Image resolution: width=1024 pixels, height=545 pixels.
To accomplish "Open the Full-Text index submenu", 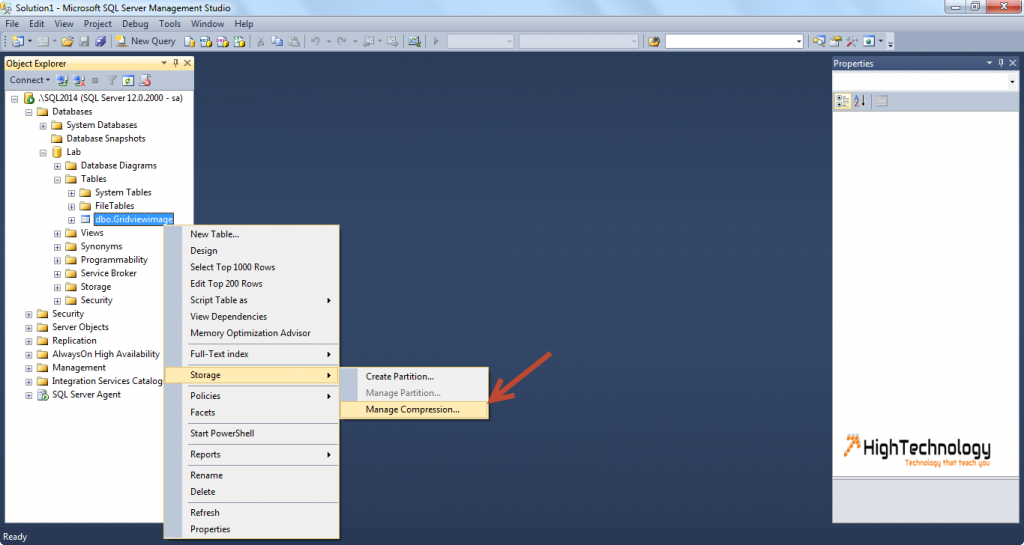I will [251, 354].
